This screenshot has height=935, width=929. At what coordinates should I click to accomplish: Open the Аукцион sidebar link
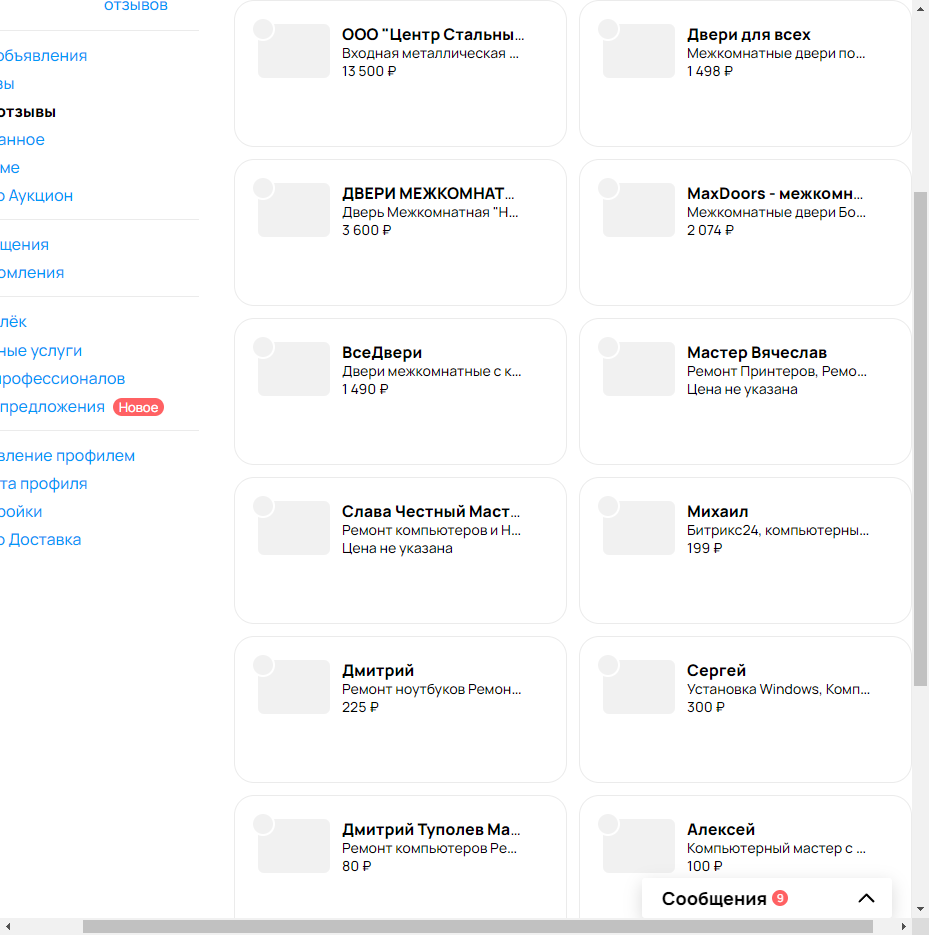click(x=36, y=196)
